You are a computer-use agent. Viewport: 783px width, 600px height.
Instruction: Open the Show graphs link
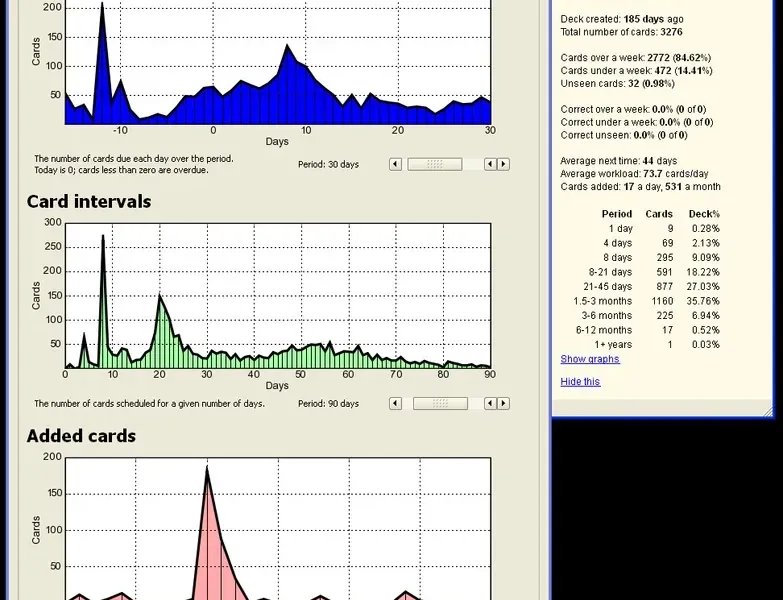(590, 359)
